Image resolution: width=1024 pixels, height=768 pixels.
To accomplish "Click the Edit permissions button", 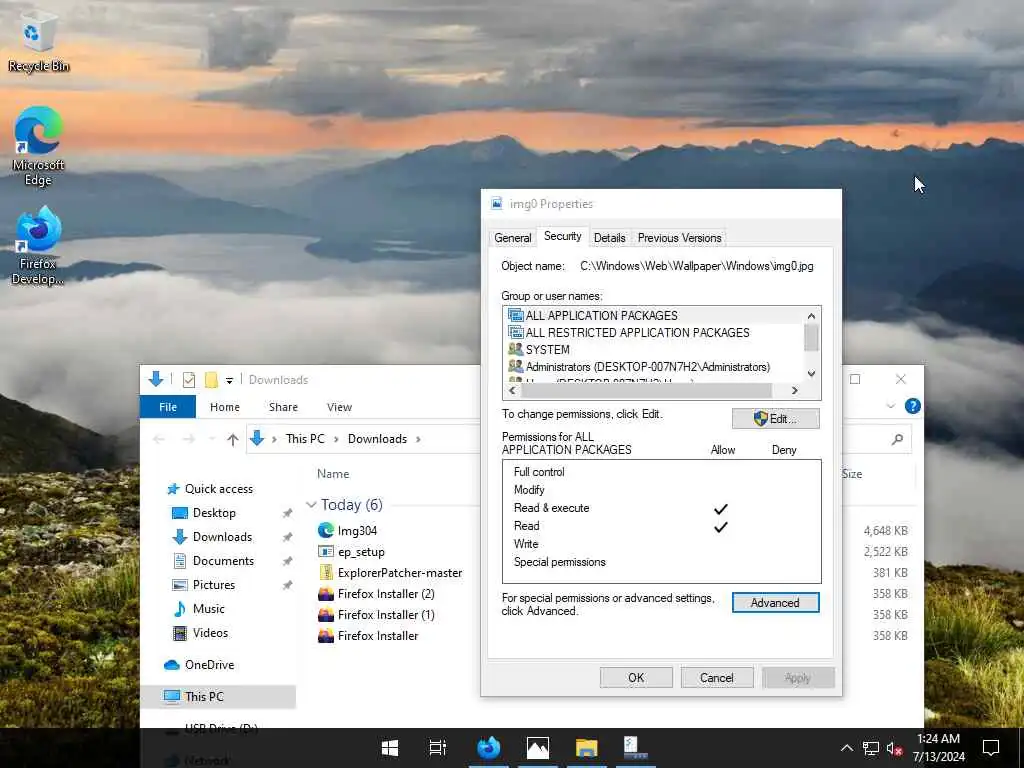I will [x=775, y=419].
